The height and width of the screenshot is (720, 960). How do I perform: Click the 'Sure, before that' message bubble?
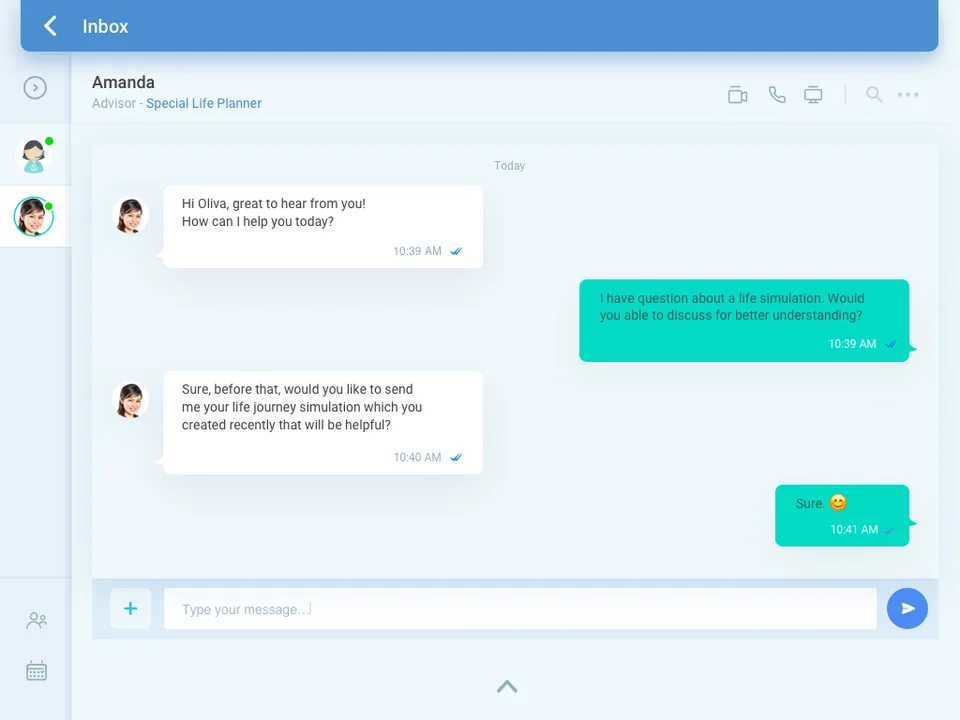[323, 422]
